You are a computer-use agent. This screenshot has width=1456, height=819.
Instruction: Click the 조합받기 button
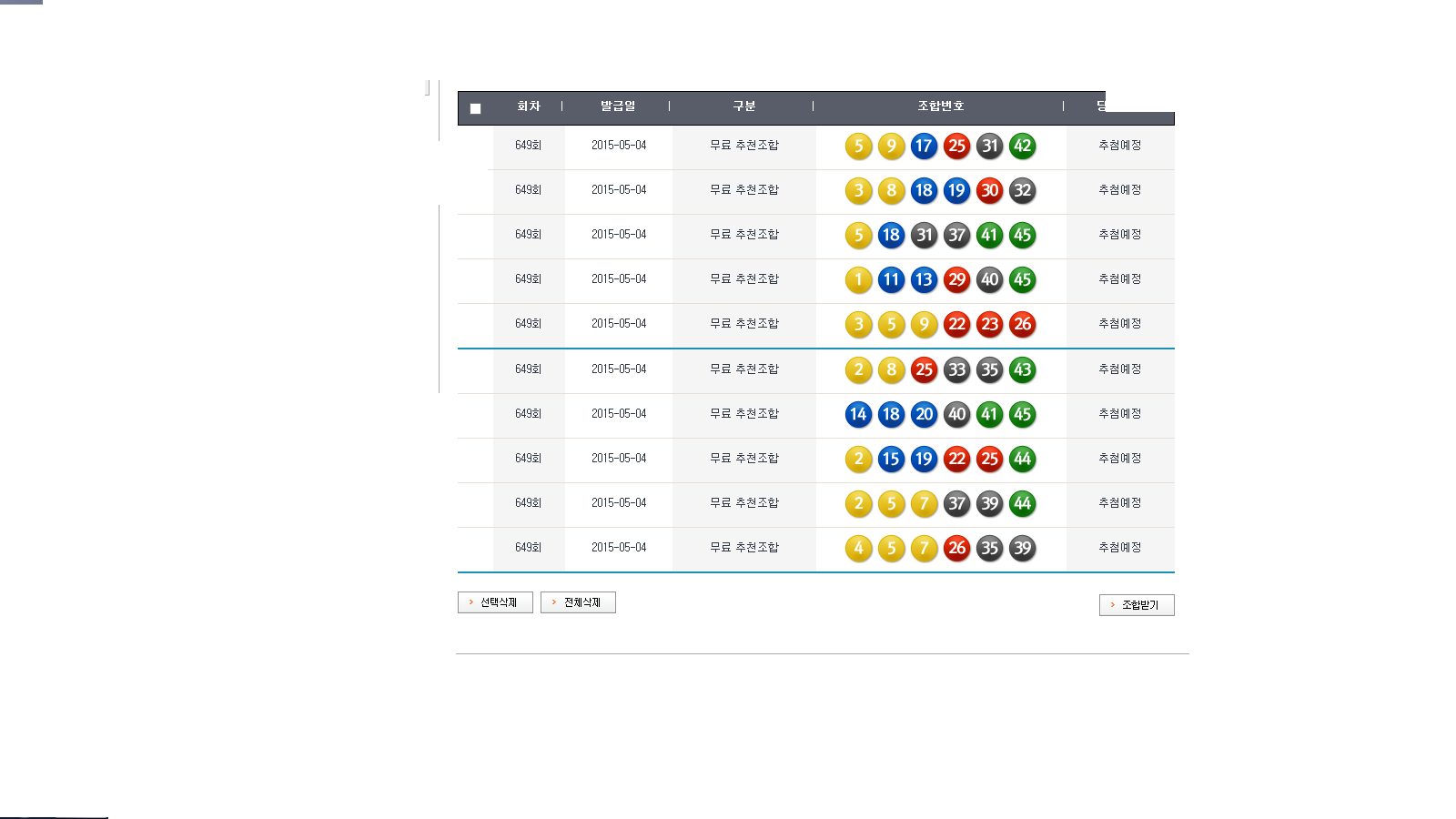click(1137, 605)
